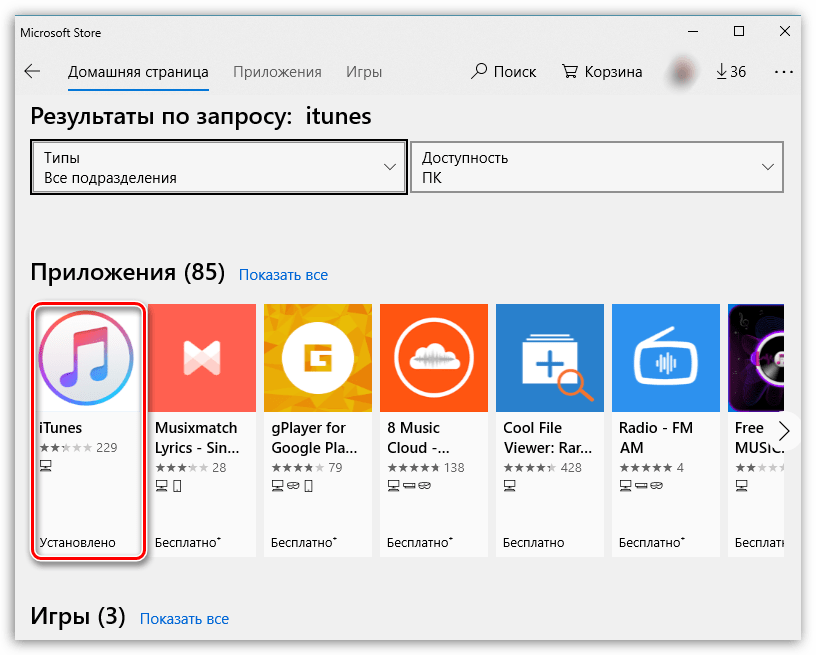Click the user profile avatar
Image resolution: width=816 pixels, height=655 pixels.
683,72
